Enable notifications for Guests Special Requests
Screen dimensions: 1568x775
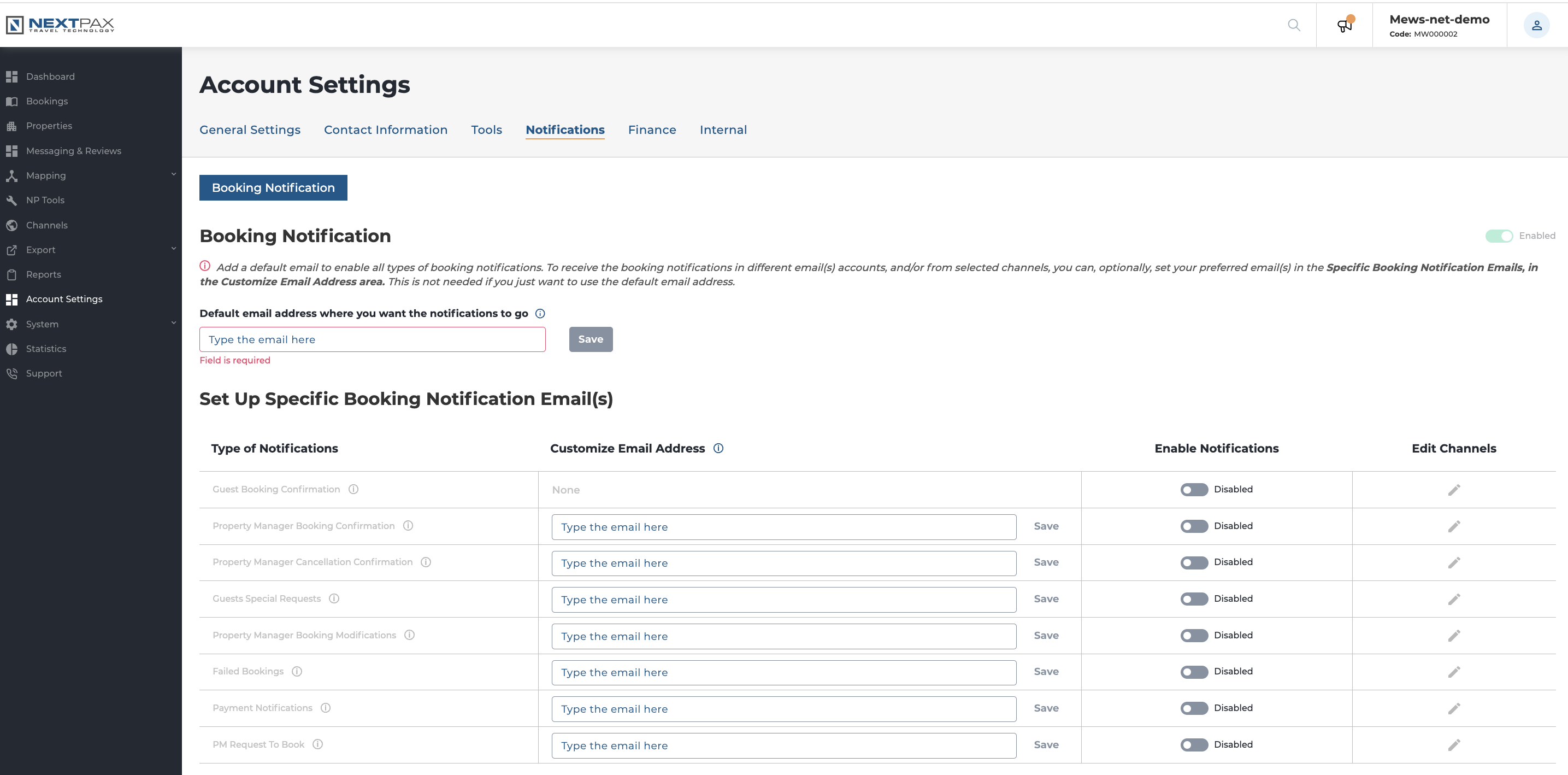pyautogui.click(x=1194, y=599)
